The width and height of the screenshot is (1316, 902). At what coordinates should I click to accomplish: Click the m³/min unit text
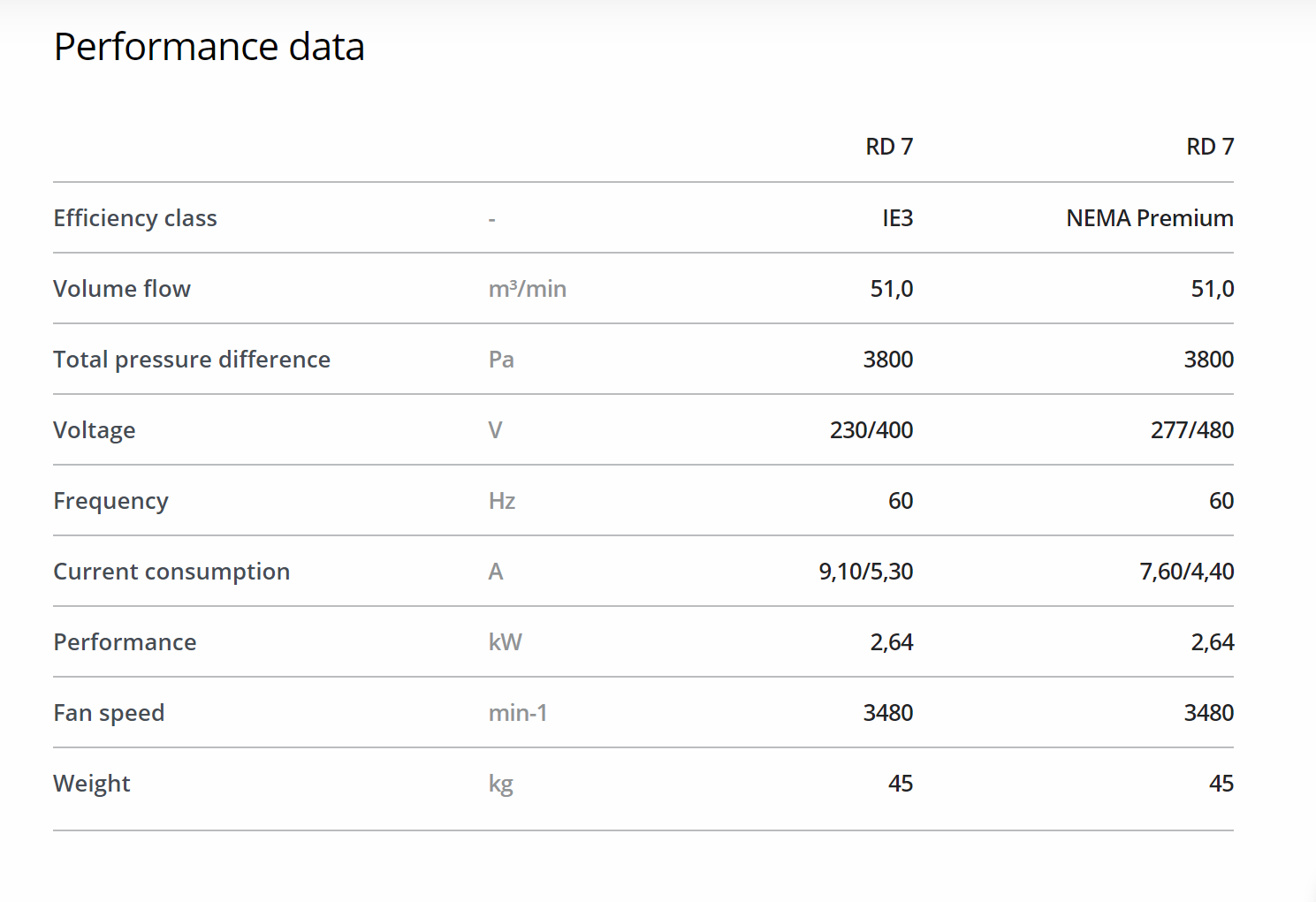(527, 289)
